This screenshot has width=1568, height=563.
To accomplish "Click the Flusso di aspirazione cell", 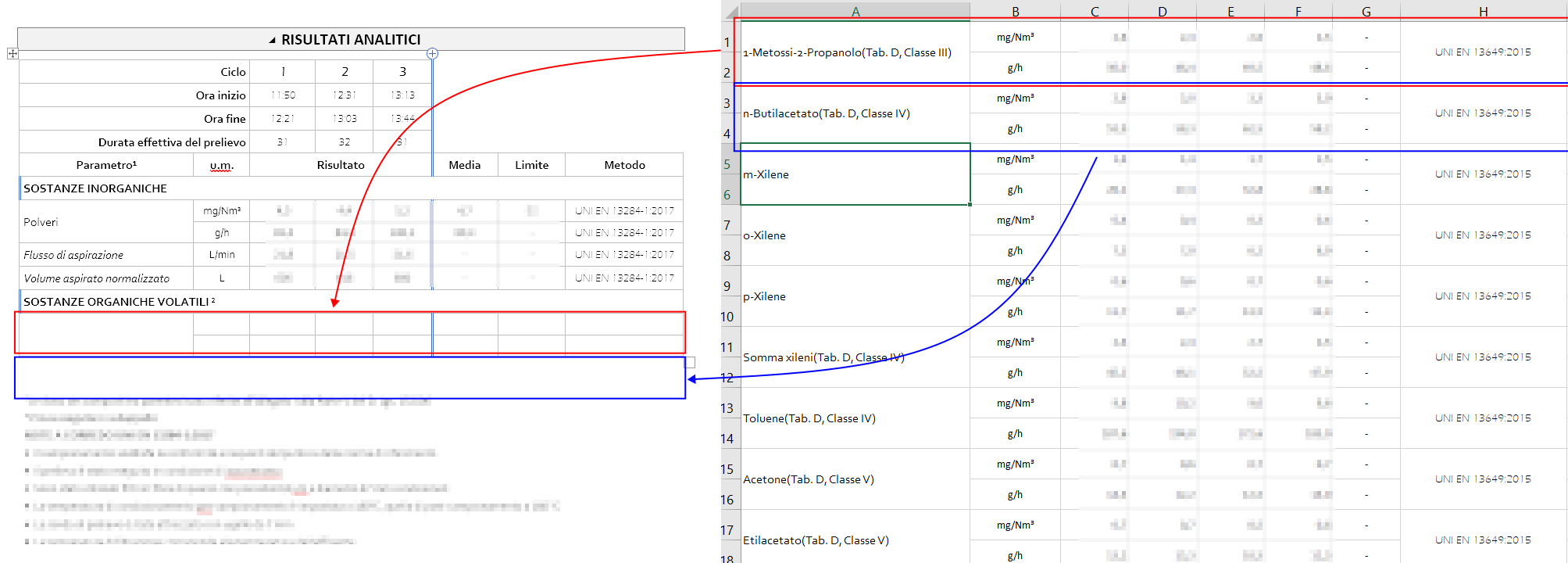I will click(106, 255).
